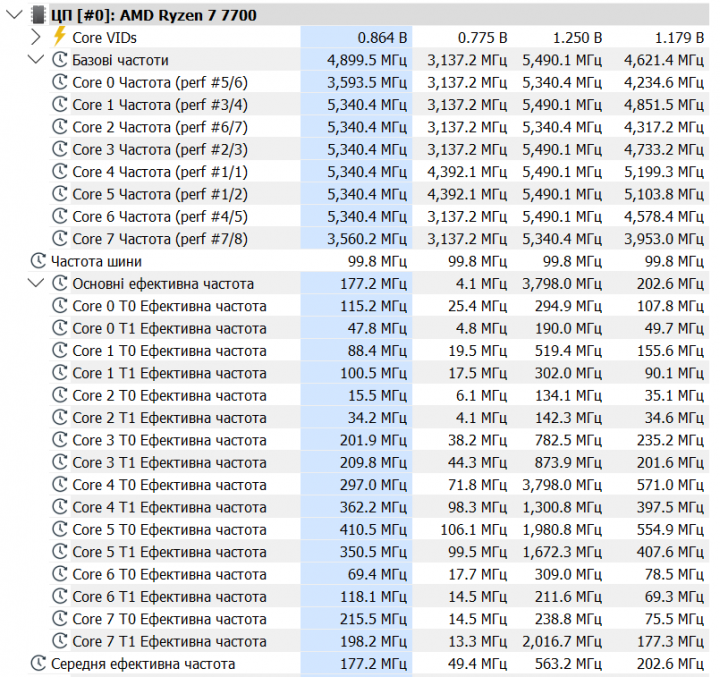The height and width of the screenshot is (677, 720).
Task: Select Core 5 T0 Ефективна частота label
Action: [169, 530]
